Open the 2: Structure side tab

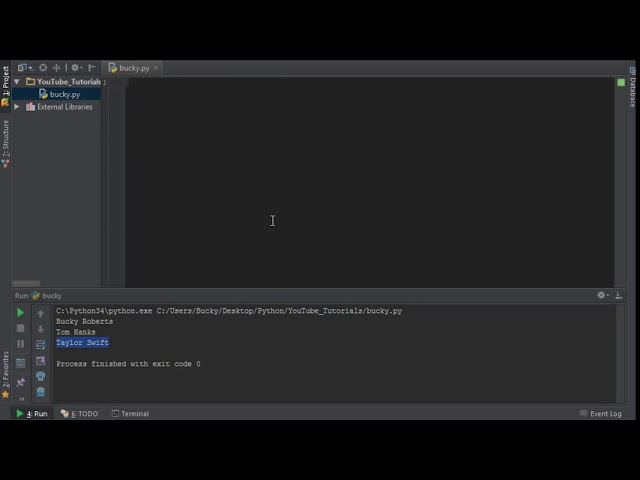[x=5, y=144]
